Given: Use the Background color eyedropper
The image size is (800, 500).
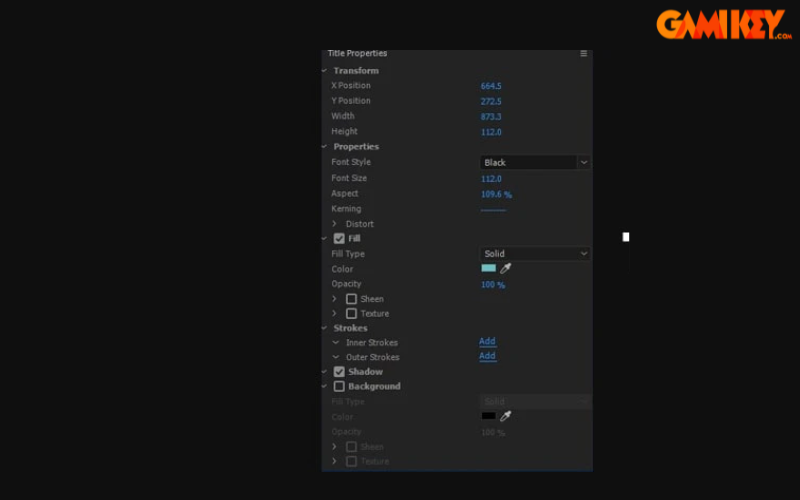Looking at the screenshot, I should click(505, 416).
